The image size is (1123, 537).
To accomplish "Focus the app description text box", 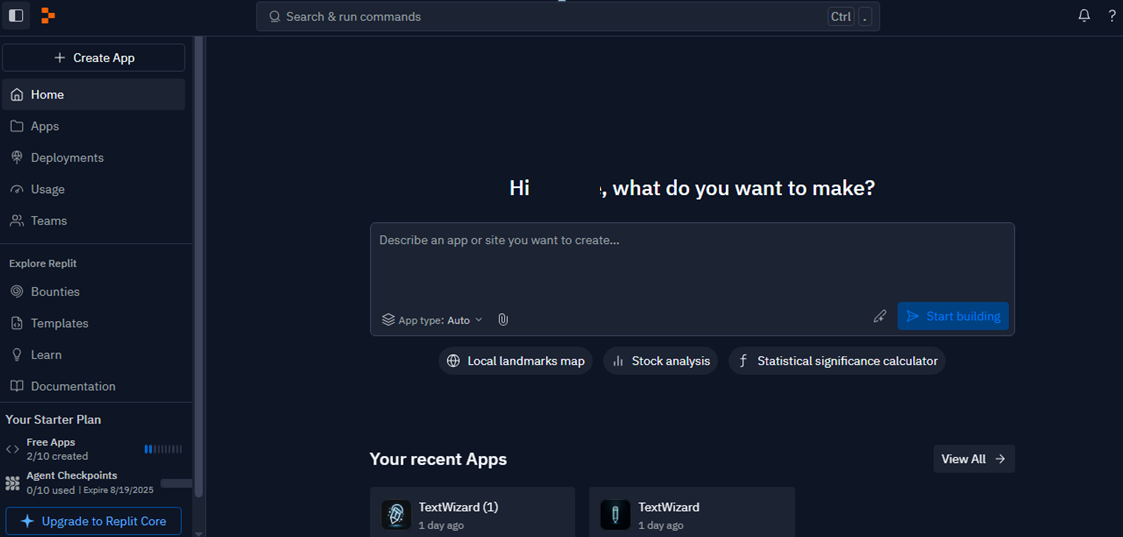I will click(x=693, y=263).
